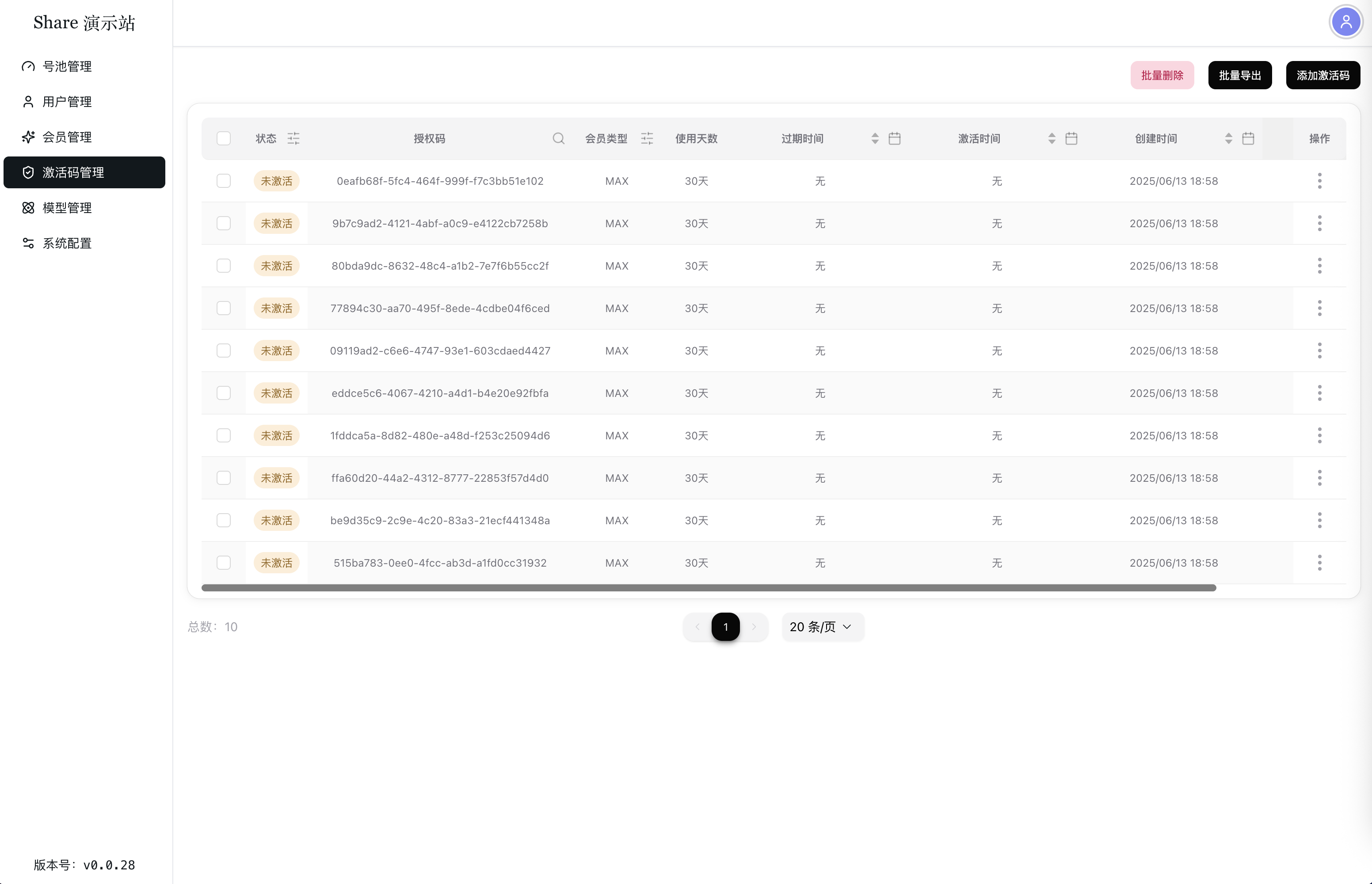The width and height of the screenshot is (1372, 884).
Task: Open 过期时间 calendar filter
Action: [x=894, y=138]
